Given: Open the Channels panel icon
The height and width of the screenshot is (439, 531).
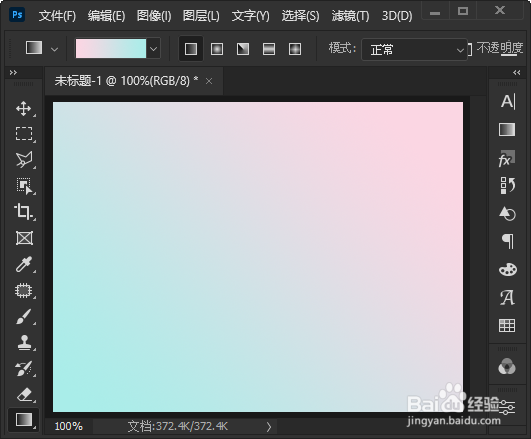Looking at the screenshot, I should (507, 367).
